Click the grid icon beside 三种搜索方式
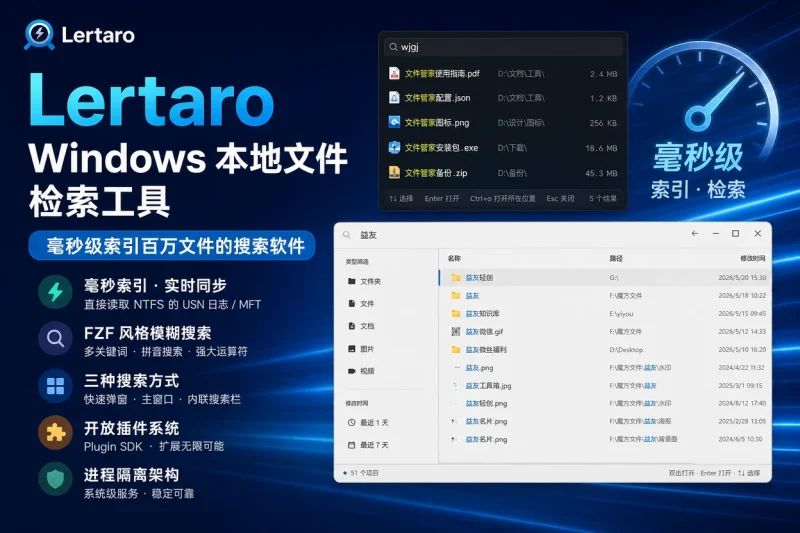Screen dimensions: 800x533 55,386
